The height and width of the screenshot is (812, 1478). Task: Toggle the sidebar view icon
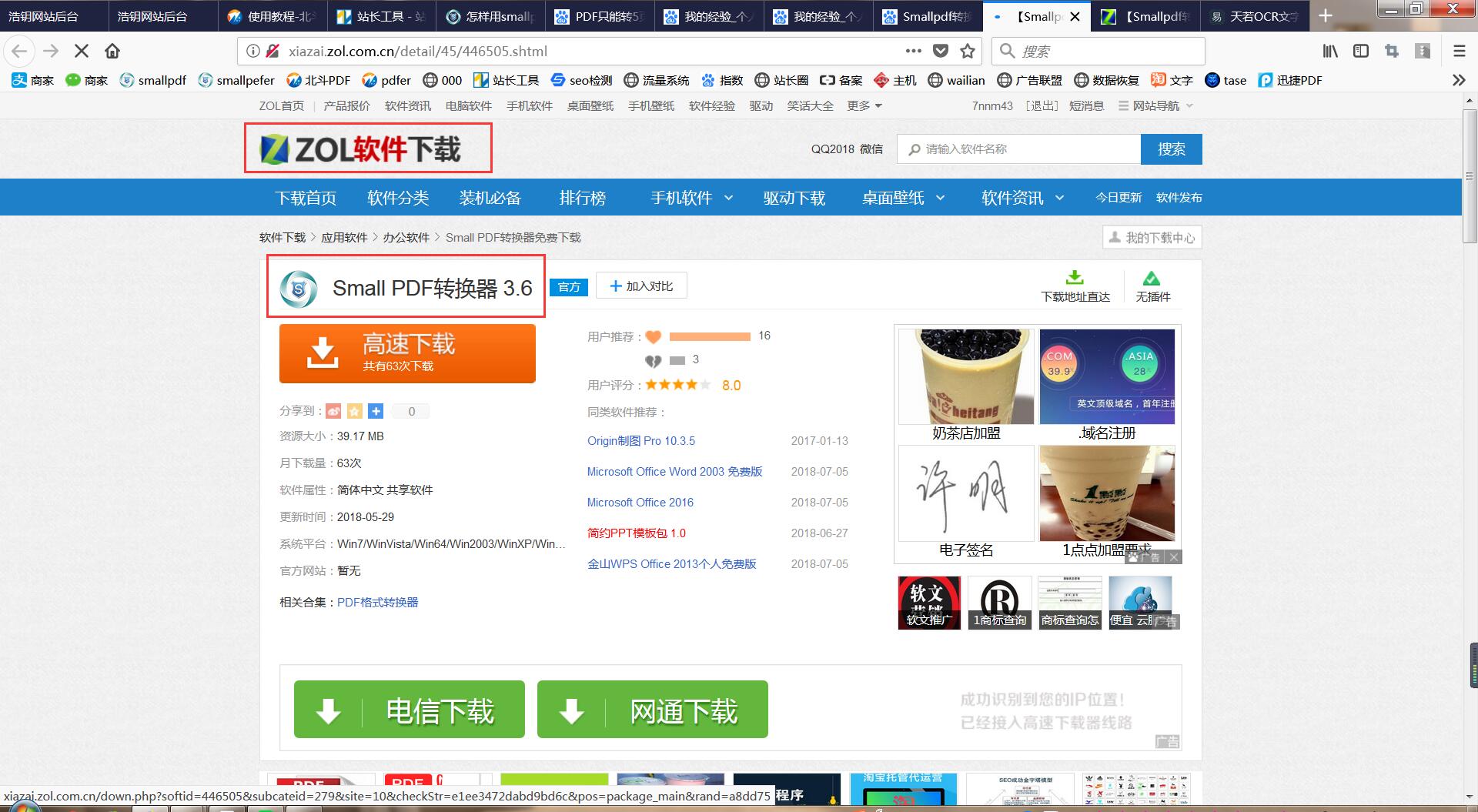click(x=1361, y=51)
